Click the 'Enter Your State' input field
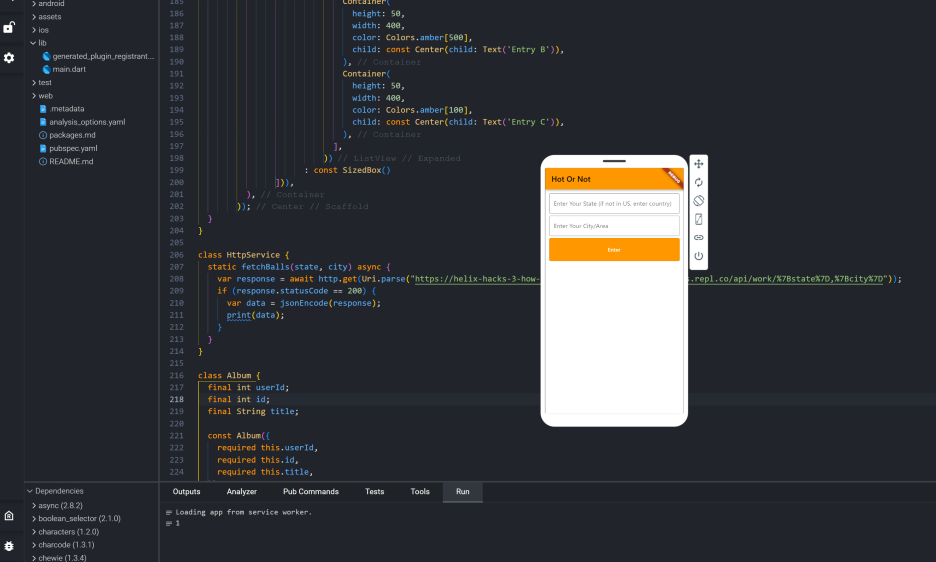936x562 pixels. coord(614,204)
